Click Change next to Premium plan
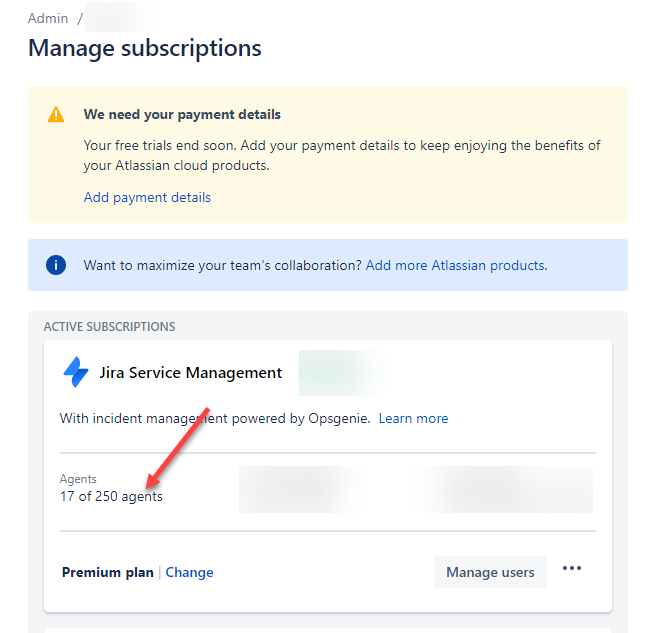The height and width of the screenshot is (633, 660). click(189, 572)
